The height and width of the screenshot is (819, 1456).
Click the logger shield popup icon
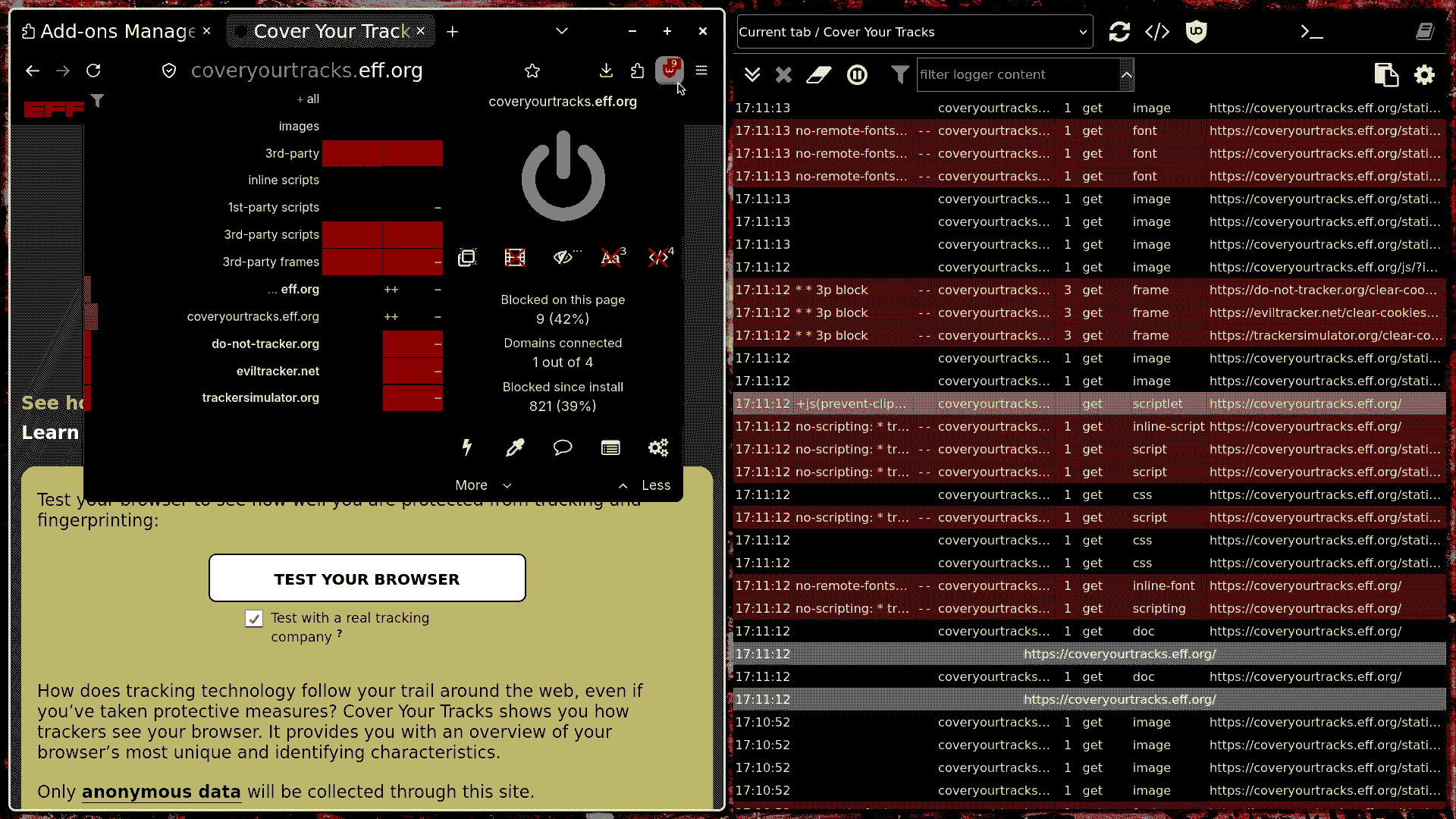pyautogui.click(x=1196, y=32)
